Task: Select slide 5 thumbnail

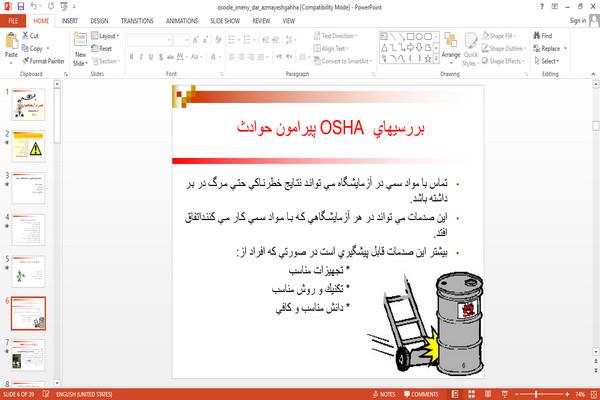Action: click(29, 271)
